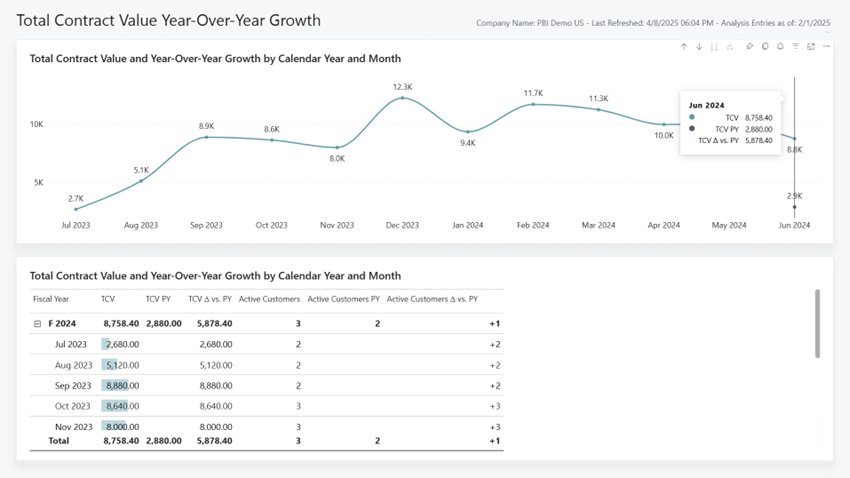Click the Oct 2023 row label
The width and height of the screenshot is (850, 478).
point(72,406)
